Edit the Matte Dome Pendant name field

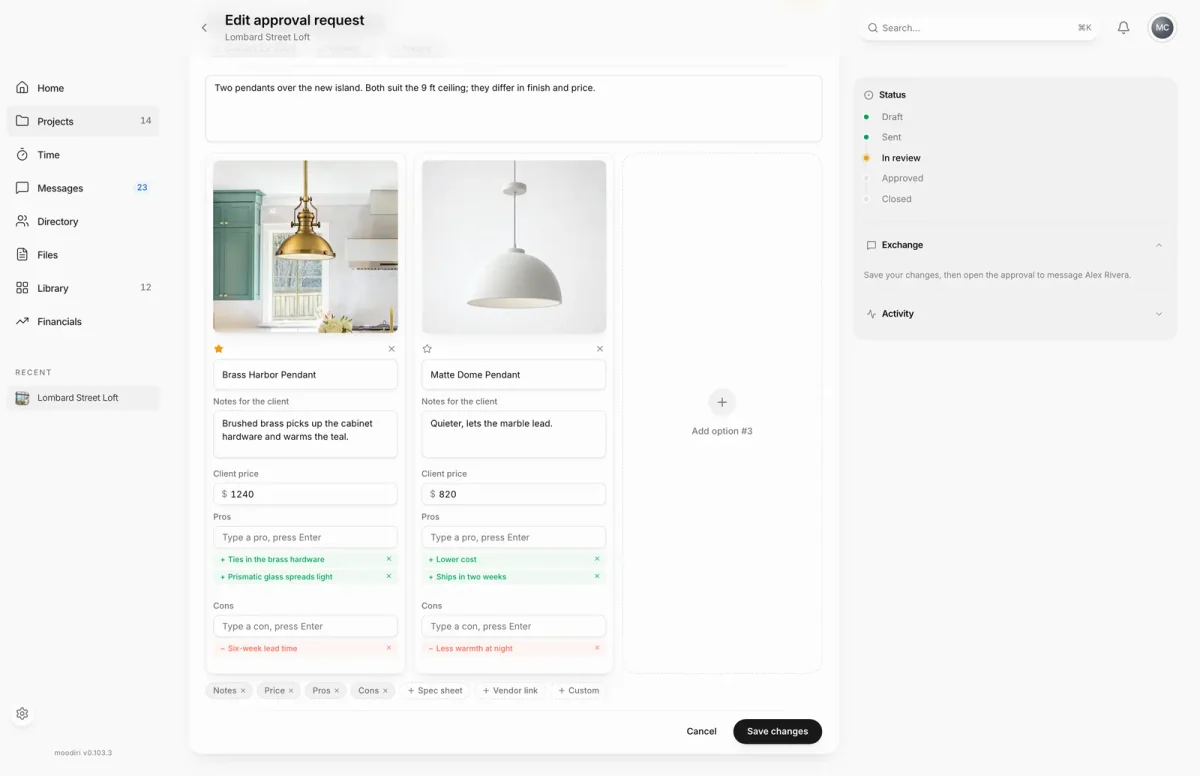pyautogui.click(x=514, y=375)
